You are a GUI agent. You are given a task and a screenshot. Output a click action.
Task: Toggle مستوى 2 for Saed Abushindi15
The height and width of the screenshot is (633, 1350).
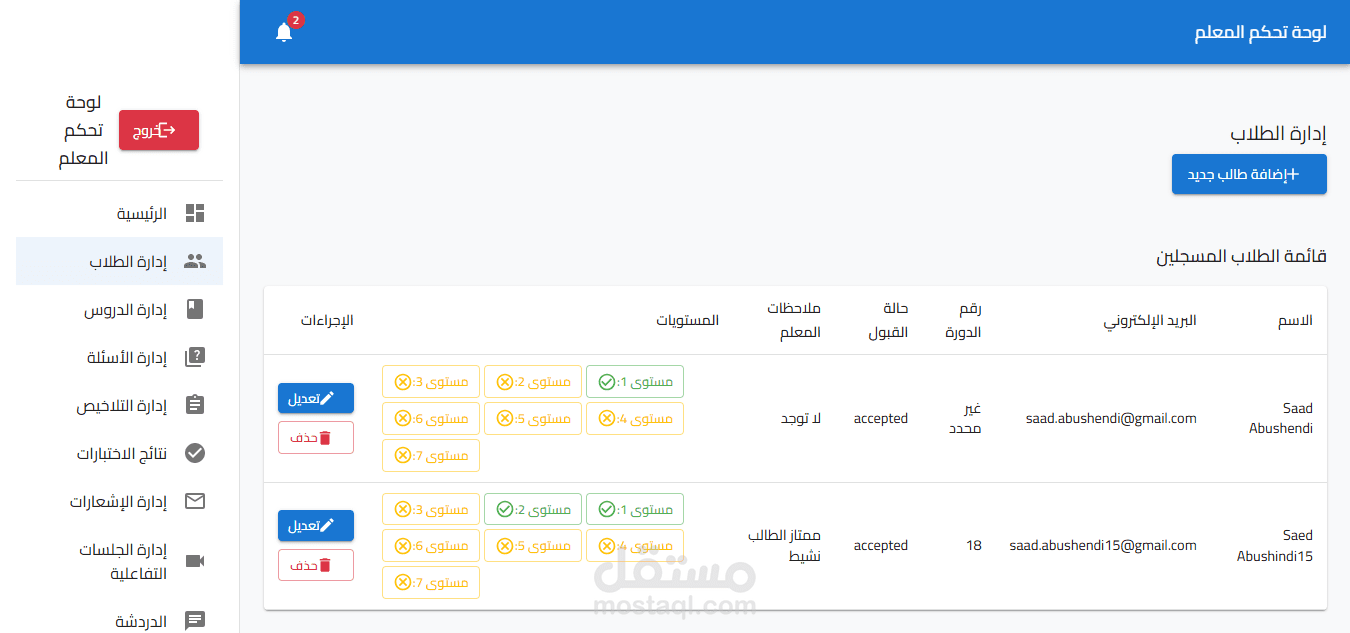click(x=533, y=508)
